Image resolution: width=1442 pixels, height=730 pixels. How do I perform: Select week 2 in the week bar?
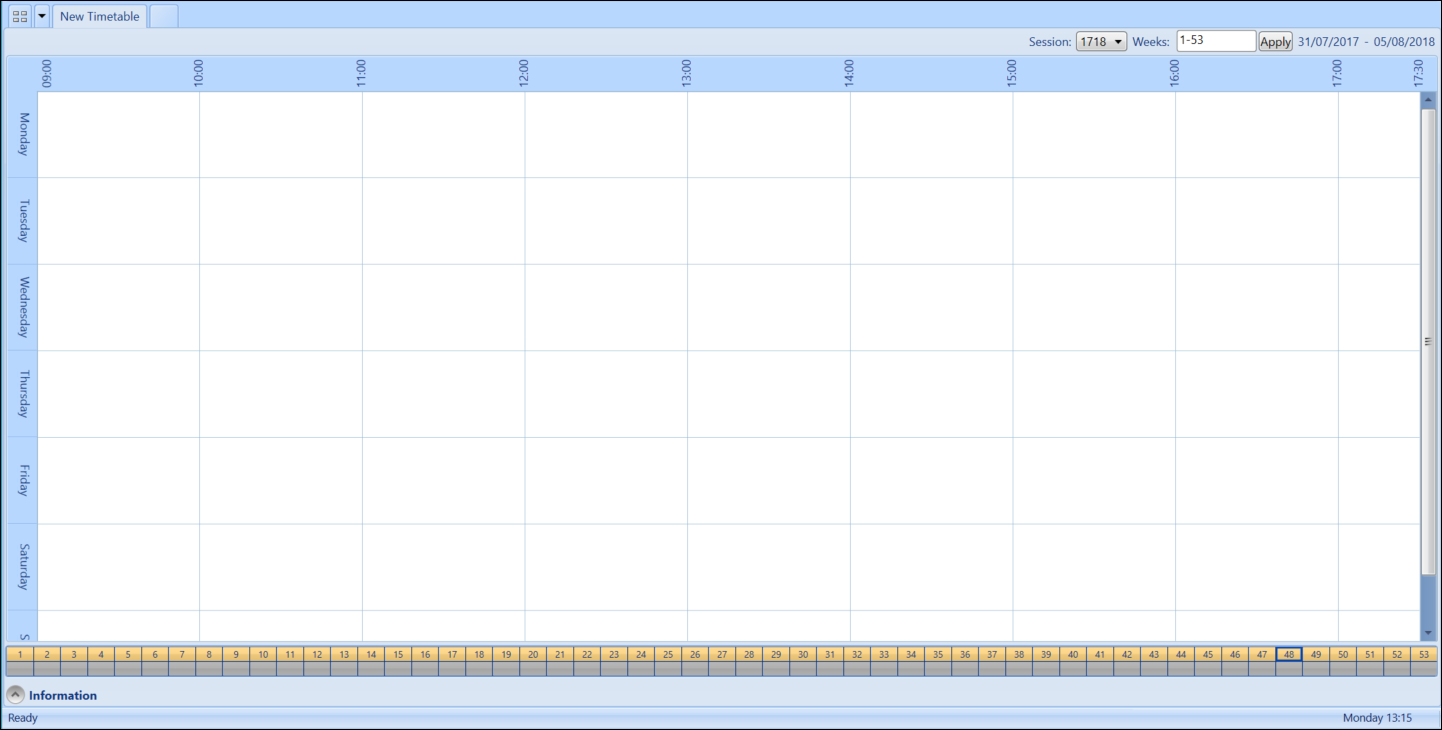(47, 655)
